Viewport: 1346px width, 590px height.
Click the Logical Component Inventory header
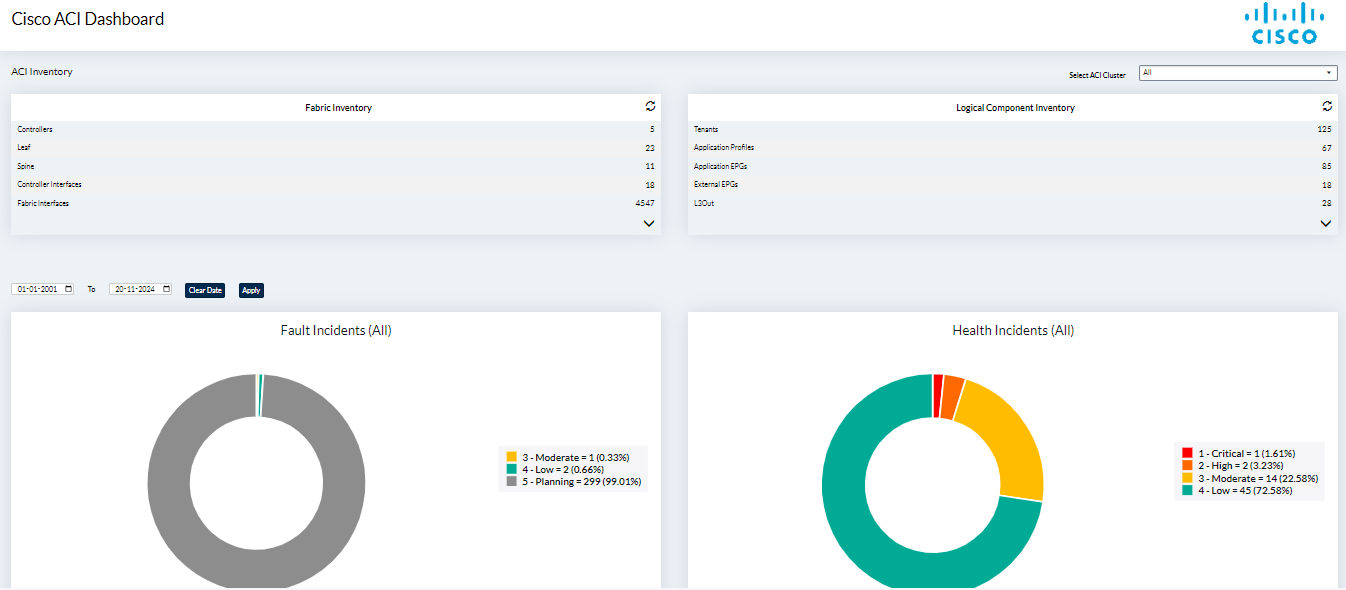1015,108
